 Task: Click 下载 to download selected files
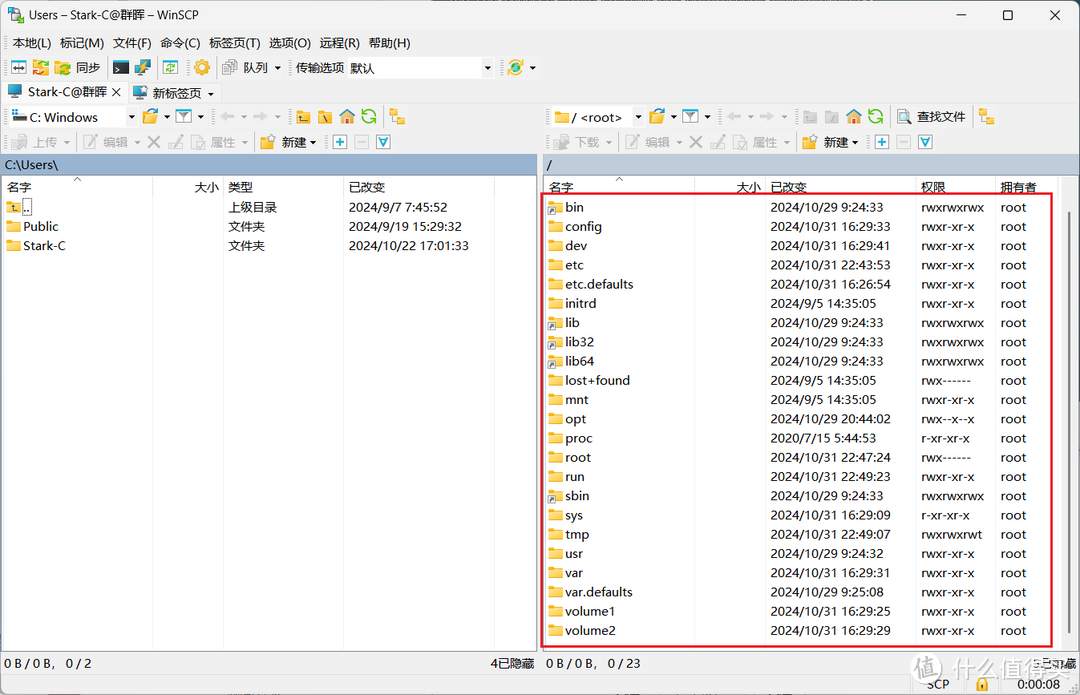tap(582, 141)
